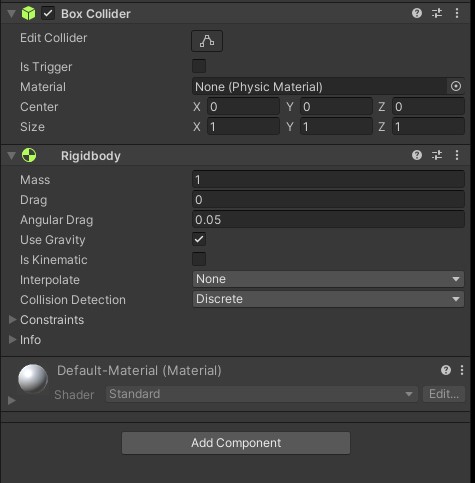This screenshot has height=483, width=475.
Task: Open the Shader Standard dropdown
Action: click(x=262, y=394)
